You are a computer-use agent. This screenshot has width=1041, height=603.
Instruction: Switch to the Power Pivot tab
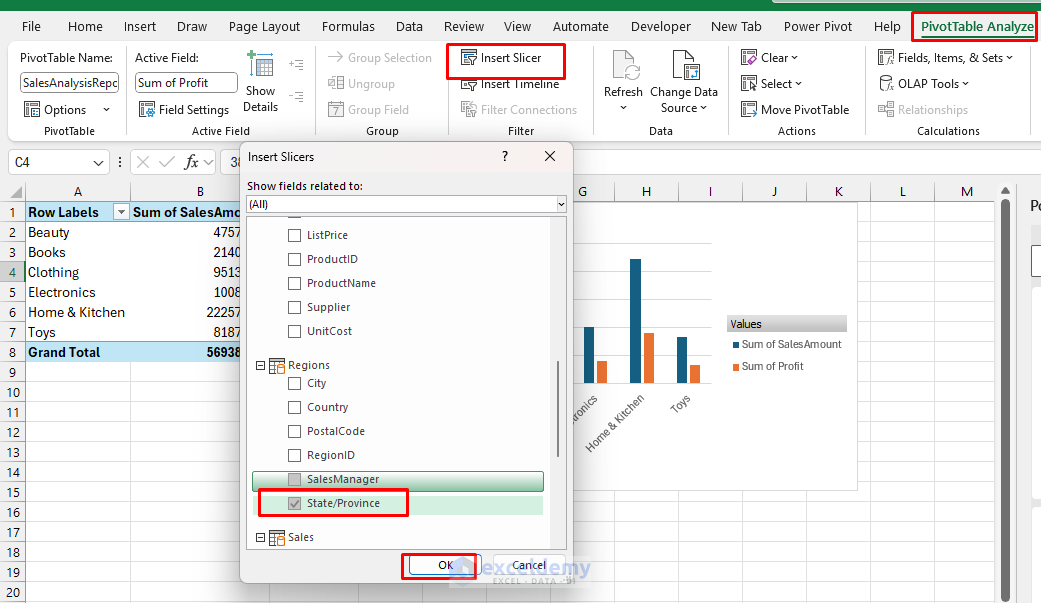point(818,26)
